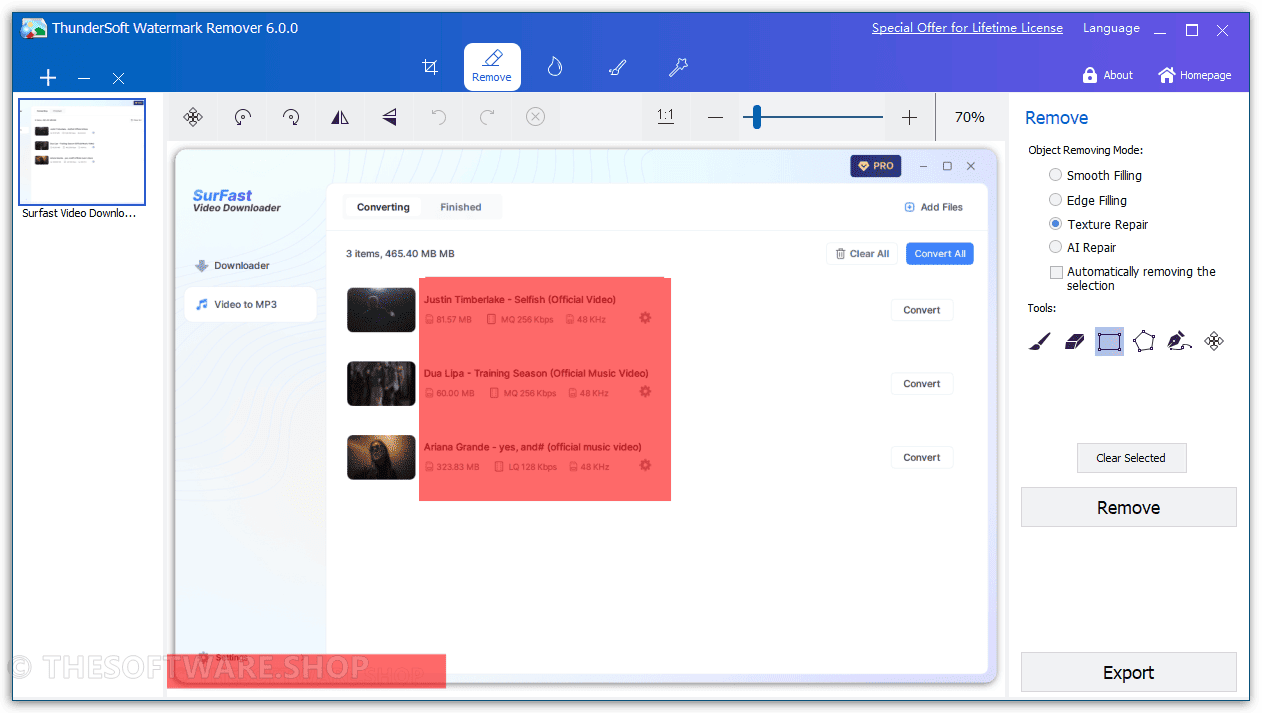Click Clear All in the canvas image

(861, 254)
